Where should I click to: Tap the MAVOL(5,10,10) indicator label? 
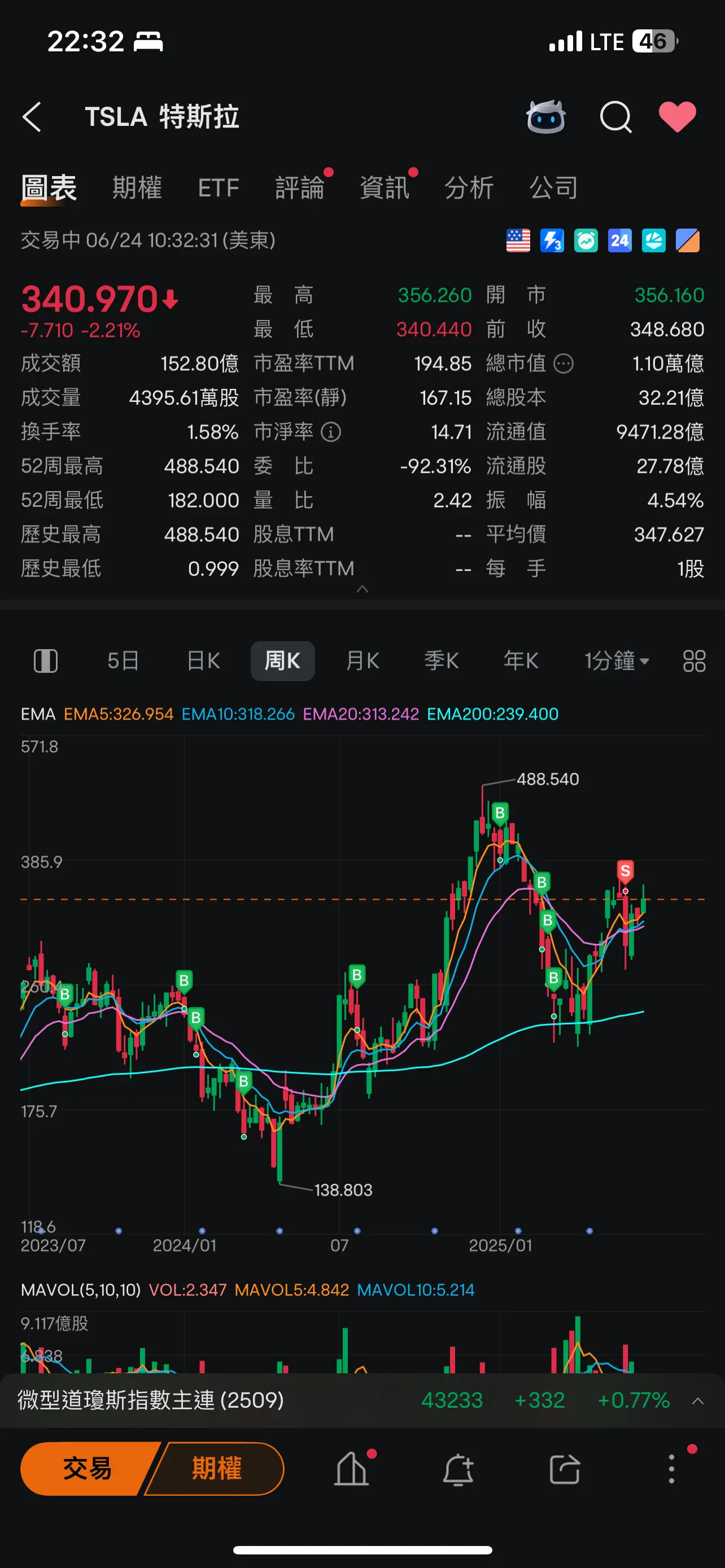[x=80, y=1290]
